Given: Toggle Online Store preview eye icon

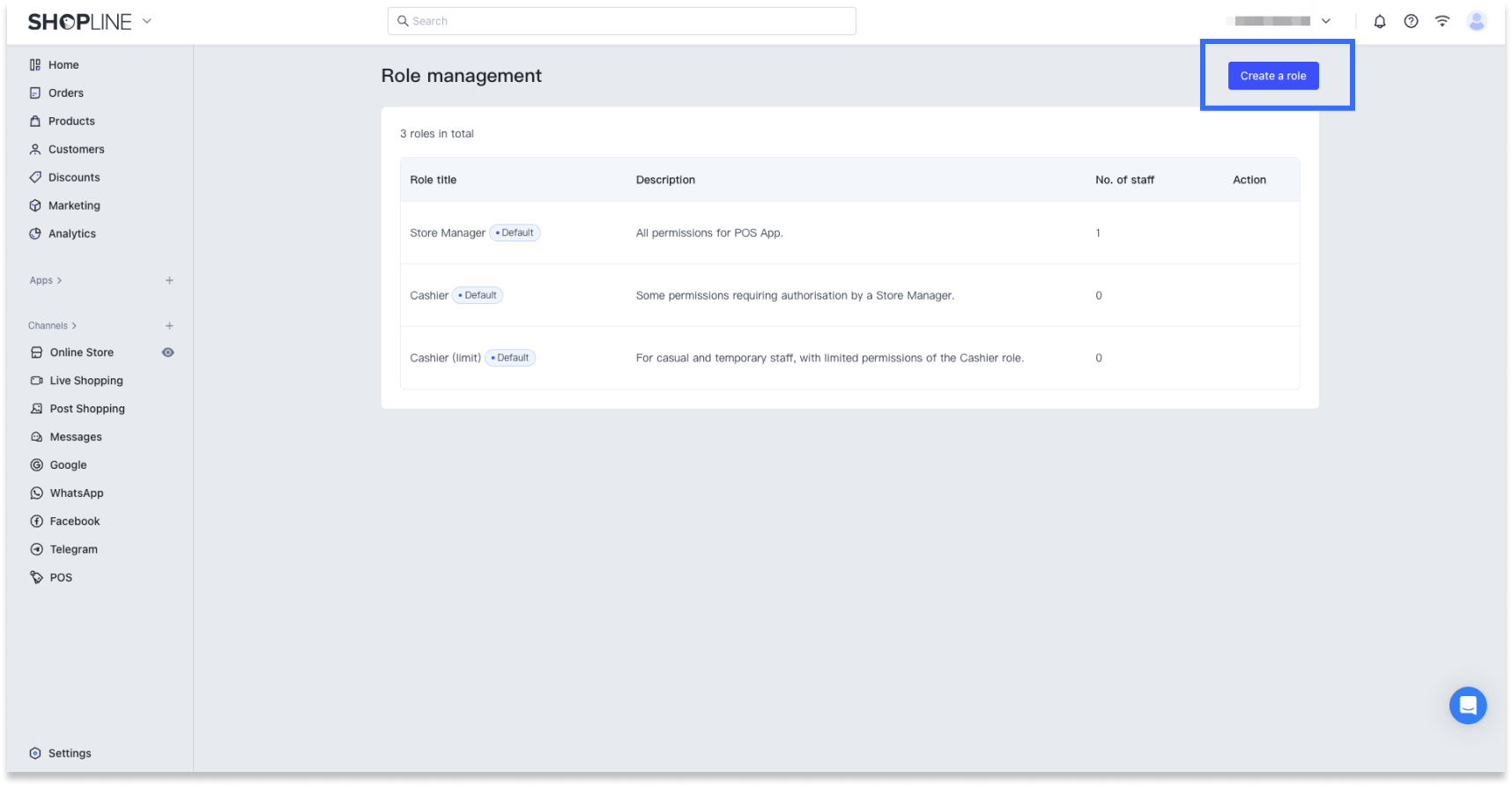Looking at the screenshot, I should pos(168,352).
